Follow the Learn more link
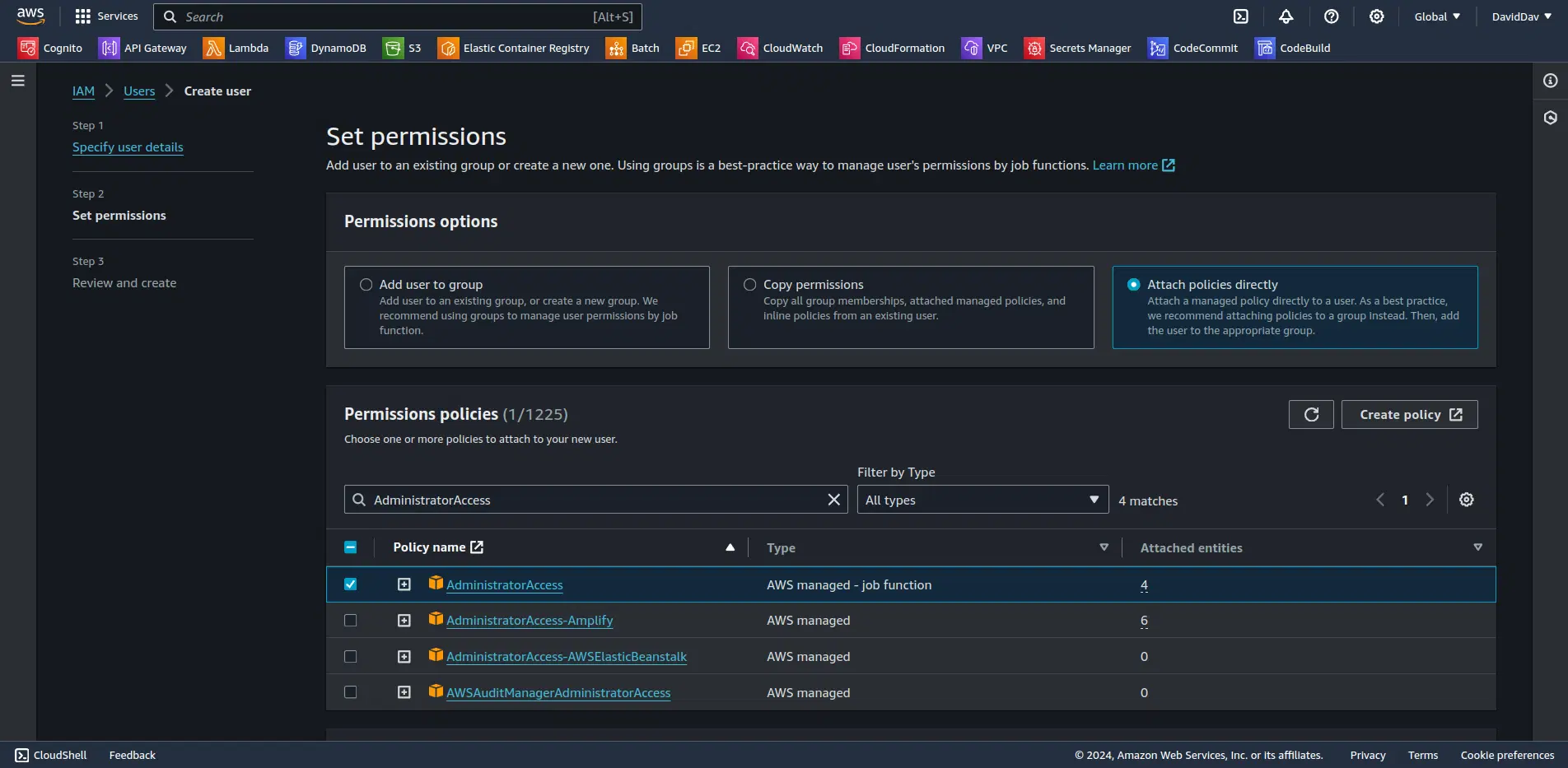This screenshot has width=1568, height=768. (1126, 165)
